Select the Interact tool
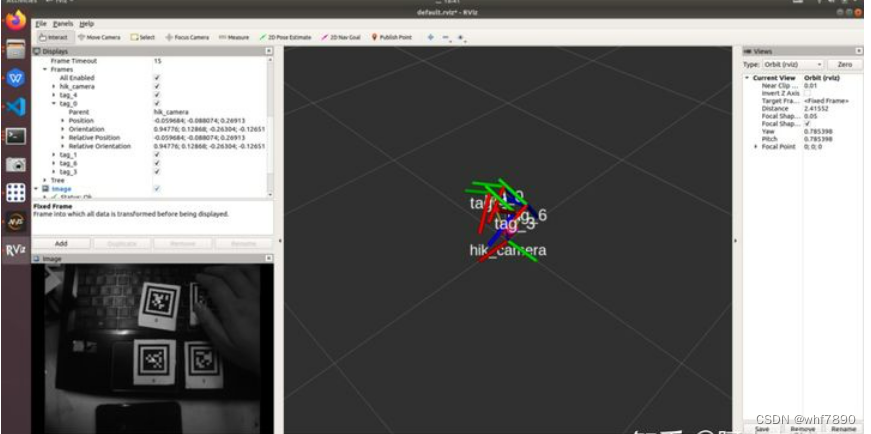 pos(54,37)
